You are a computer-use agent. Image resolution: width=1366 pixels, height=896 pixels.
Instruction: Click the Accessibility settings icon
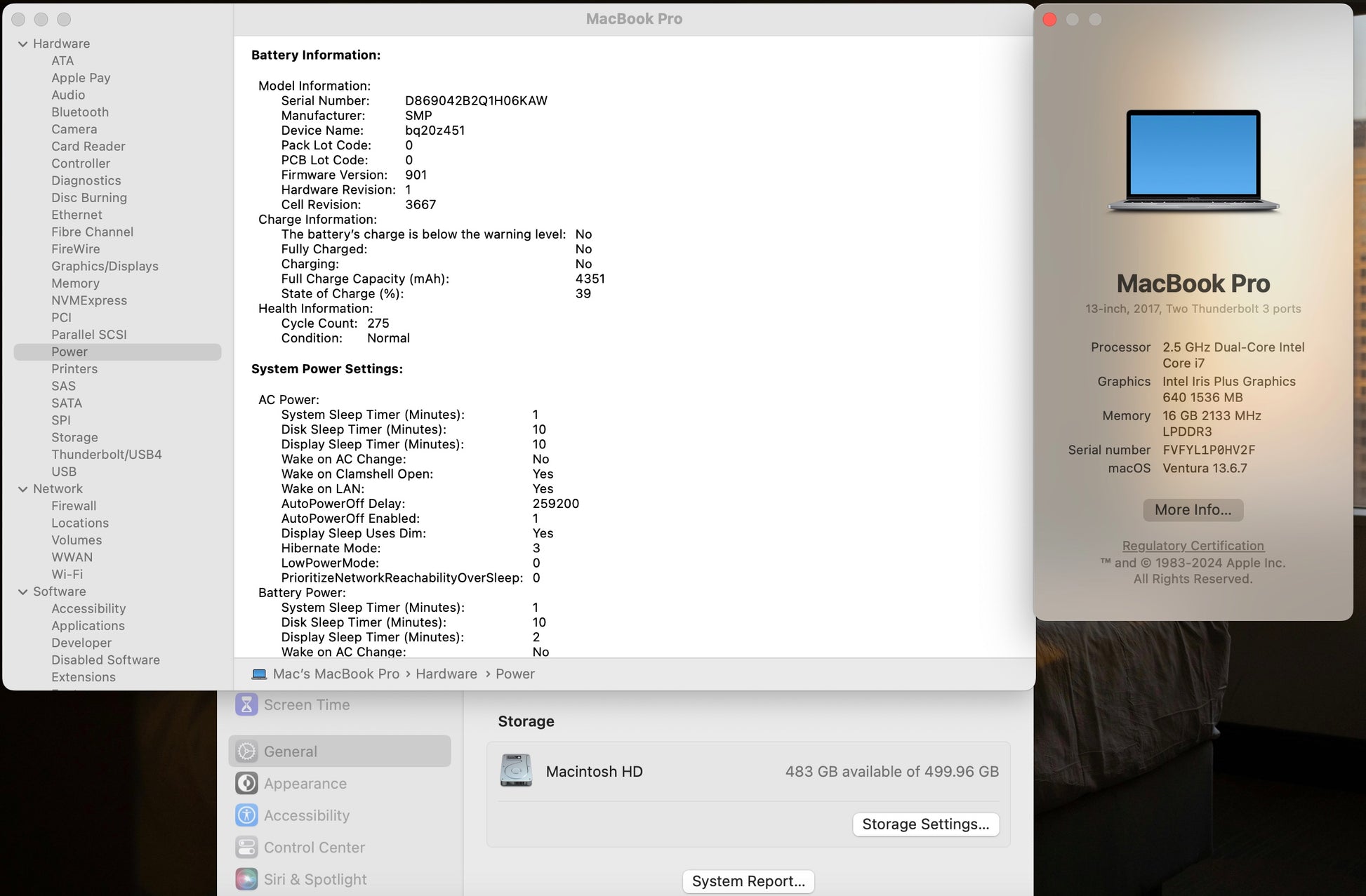pos(246,815)
